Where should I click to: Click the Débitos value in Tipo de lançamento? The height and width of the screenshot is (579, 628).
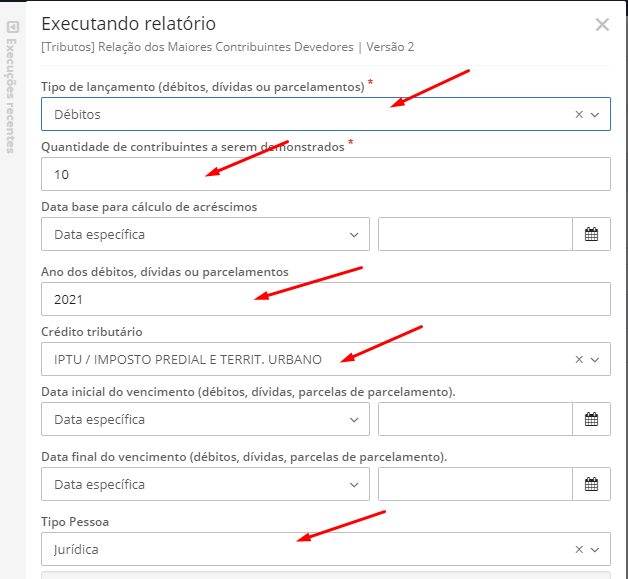coord(77,115)
